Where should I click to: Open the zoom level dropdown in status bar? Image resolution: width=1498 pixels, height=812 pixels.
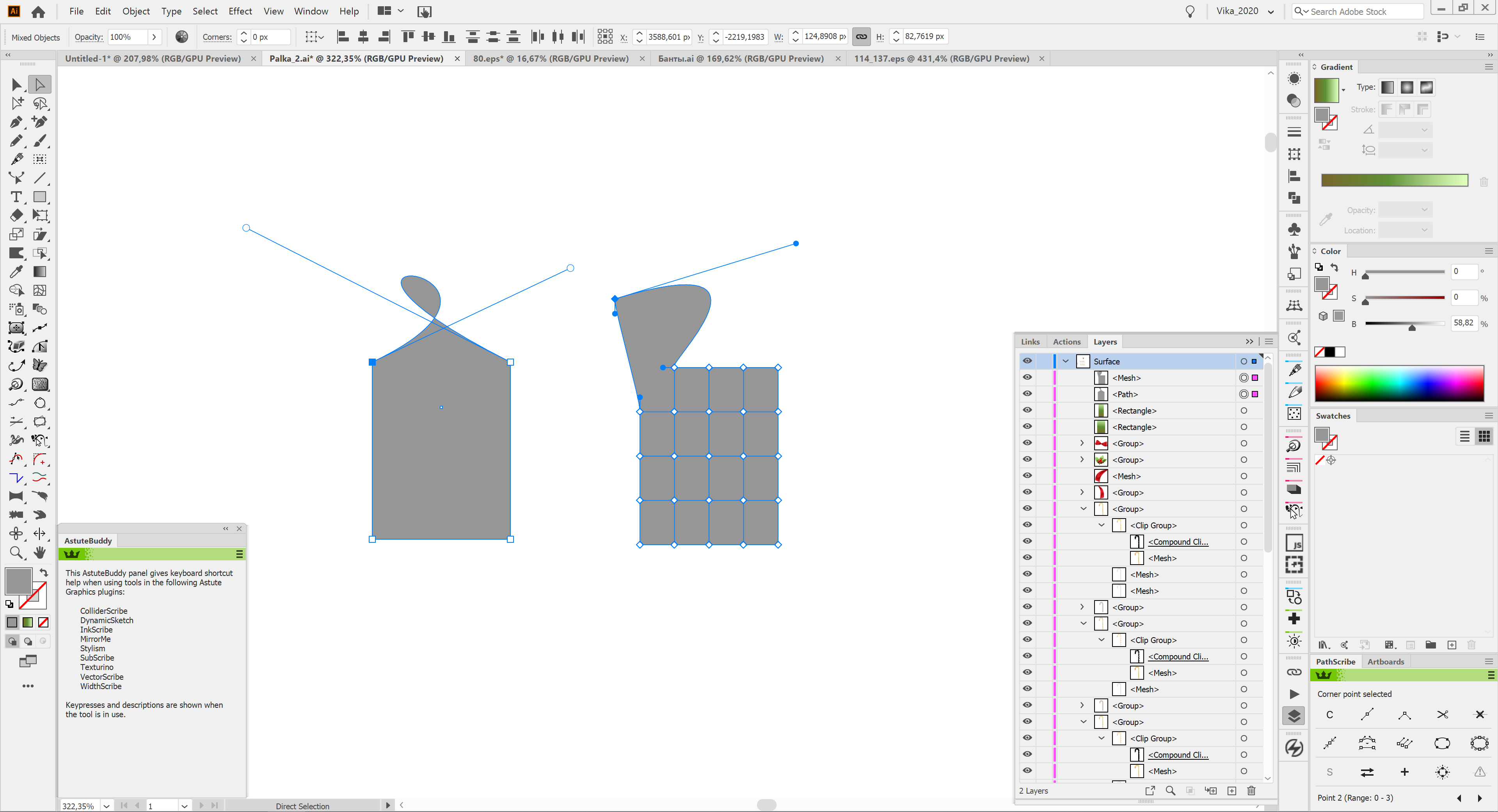point(107,806)
